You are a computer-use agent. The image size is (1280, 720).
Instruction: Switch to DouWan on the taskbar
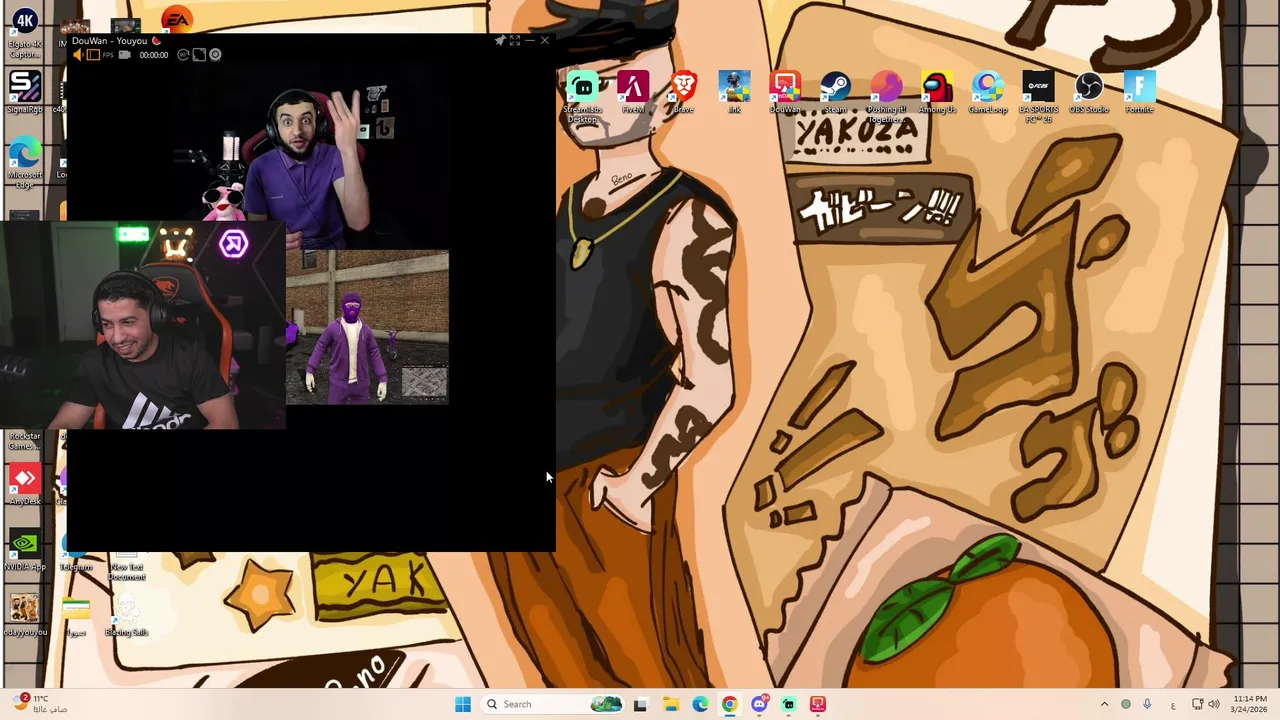pos(818,704)
